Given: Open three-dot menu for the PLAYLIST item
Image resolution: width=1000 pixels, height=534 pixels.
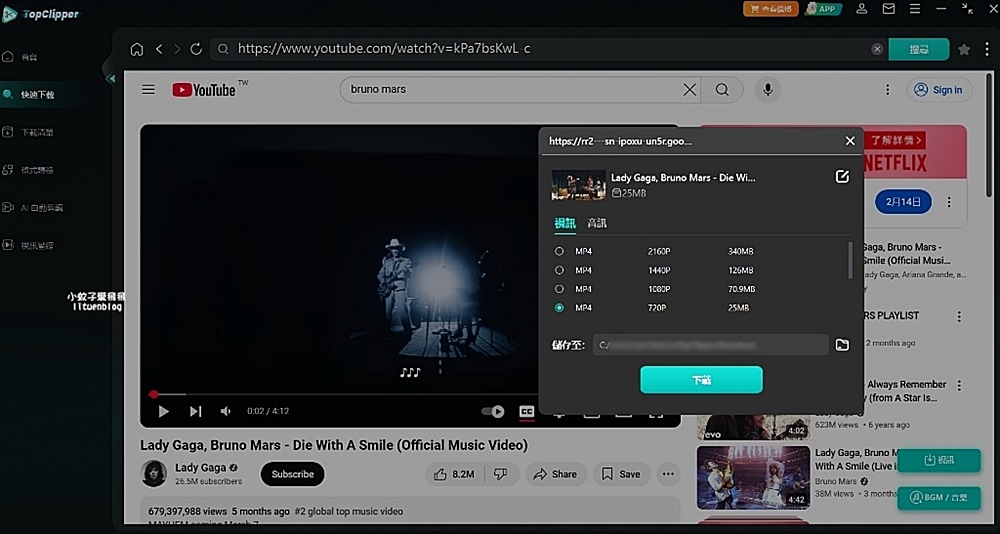Looking at the screenshot, I should pos(959,316).
